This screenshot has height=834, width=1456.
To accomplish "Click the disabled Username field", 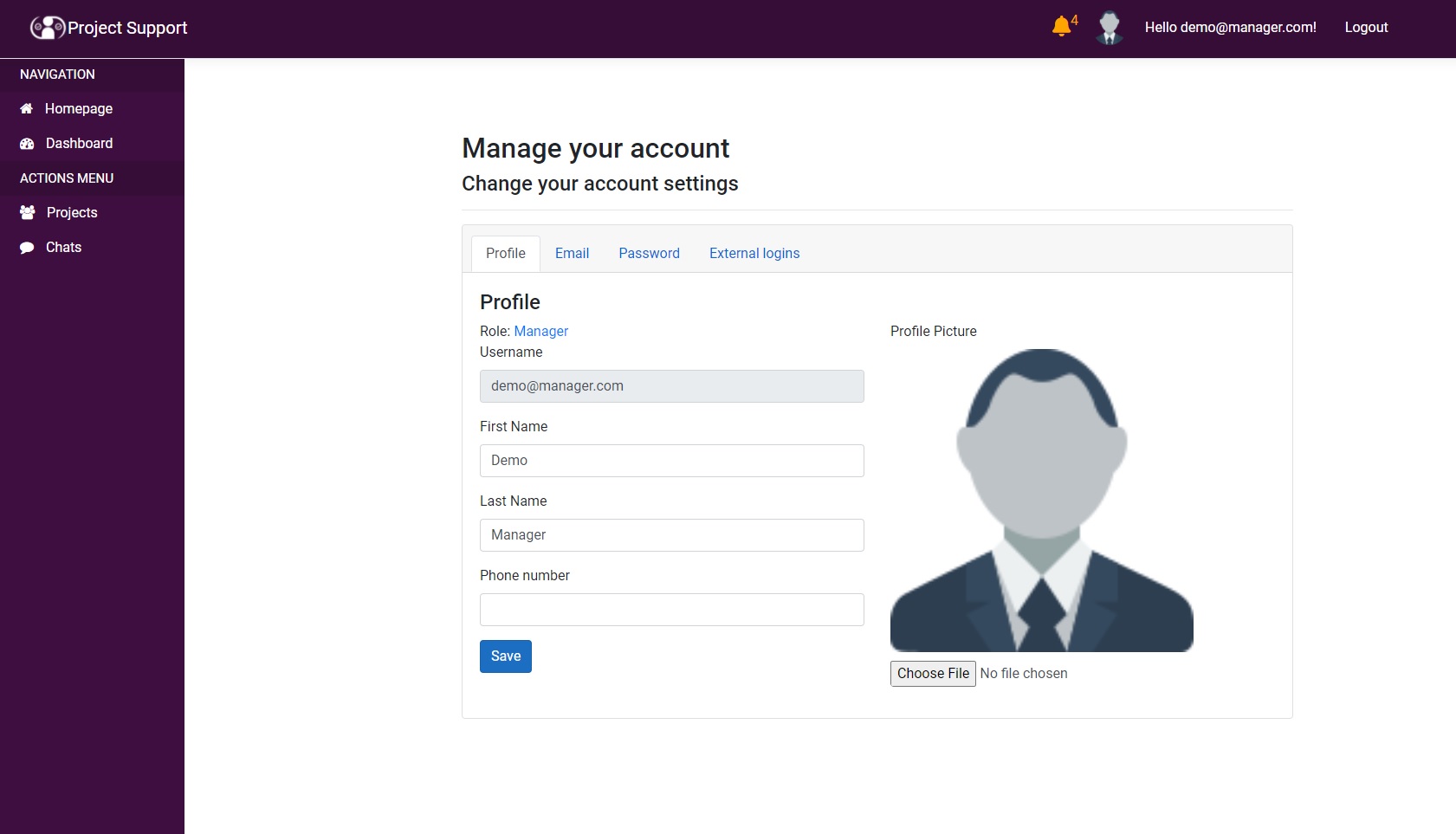I will [672, 386].
